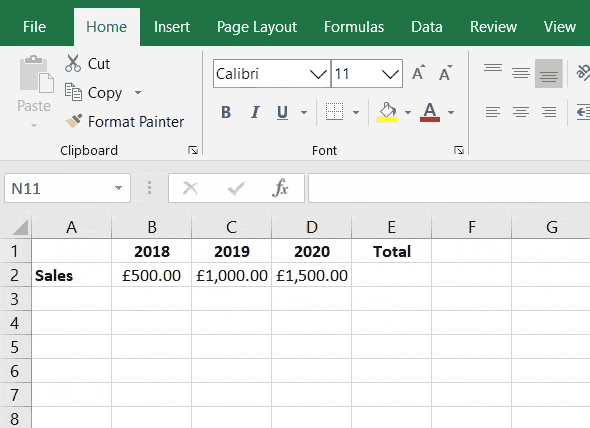Image resolution: width=590 pixels, height=428 pixels.
Task: Expand the font size 11 dropdown
Action: tap(390, 74)
